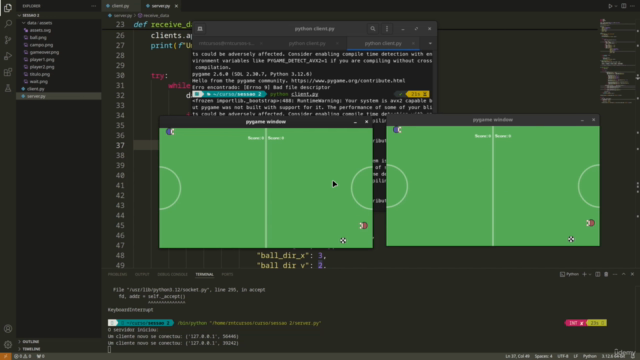Viewport: 640px width, 360px height.
Task: Open the Search view in activity bar
Action: point(8,24)
